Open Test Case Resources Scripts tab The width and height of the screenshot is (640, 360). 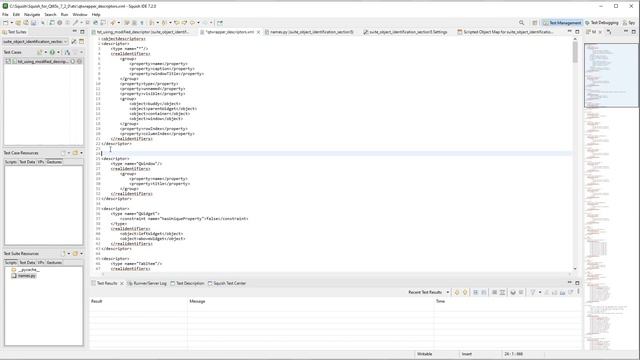pyautogui.click(x=11, y=162)
